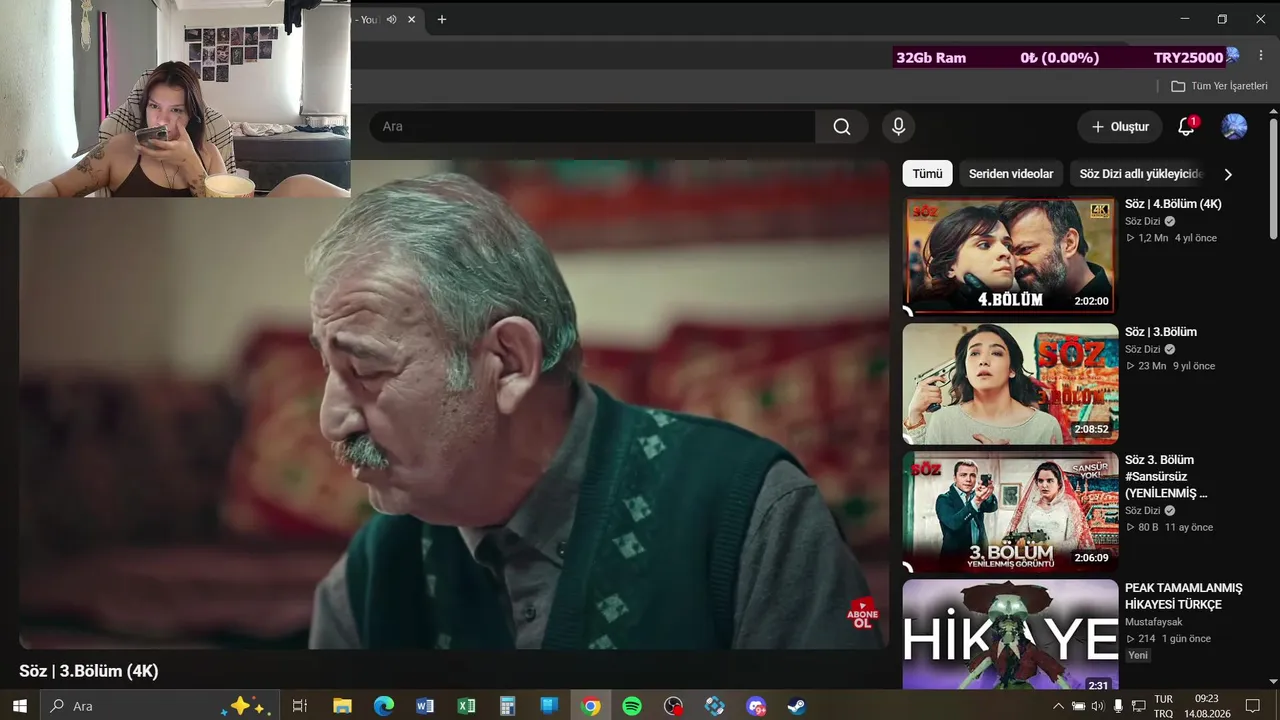The height and width of the screenshot is (720, 1280).
Task: Open the network tray icon
Action: tap(1139, 706)
